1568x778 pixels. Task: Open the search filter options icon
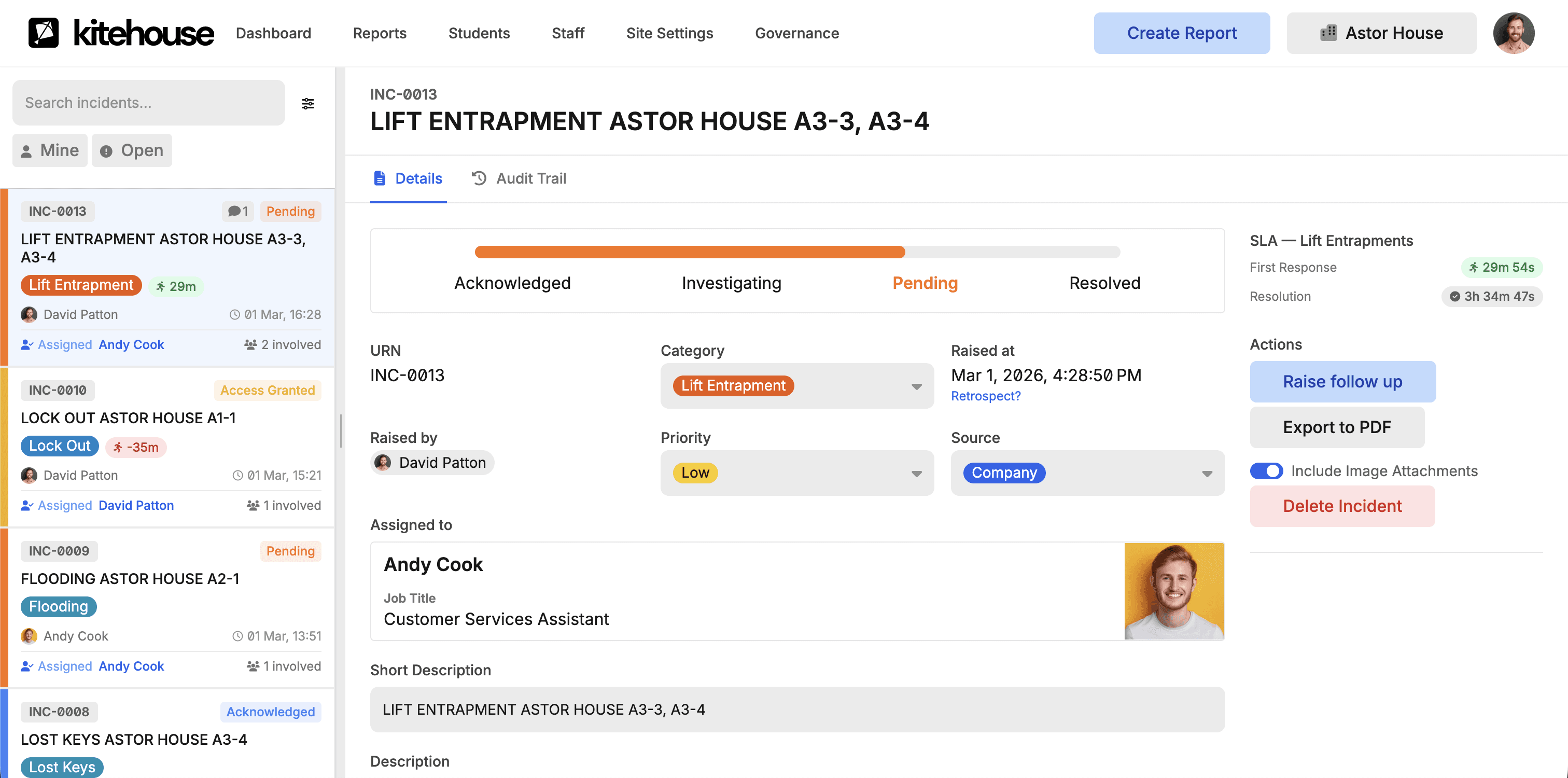coord(309,103)
